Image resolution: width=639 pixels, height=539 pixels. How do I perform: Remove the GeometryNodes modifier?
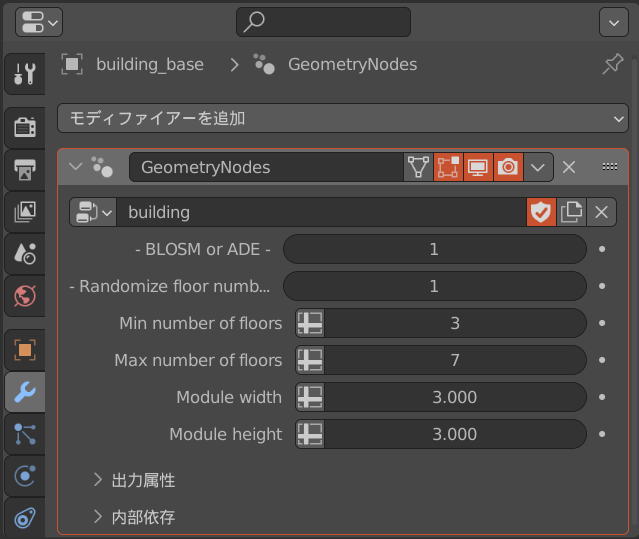[x=569, y=167]
